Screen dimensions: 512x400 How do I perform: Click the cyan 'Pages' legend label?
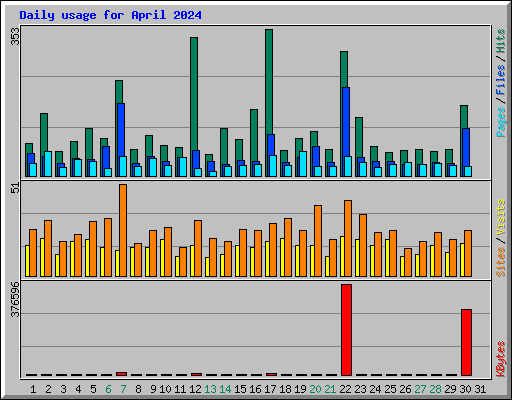coord(501,122)
